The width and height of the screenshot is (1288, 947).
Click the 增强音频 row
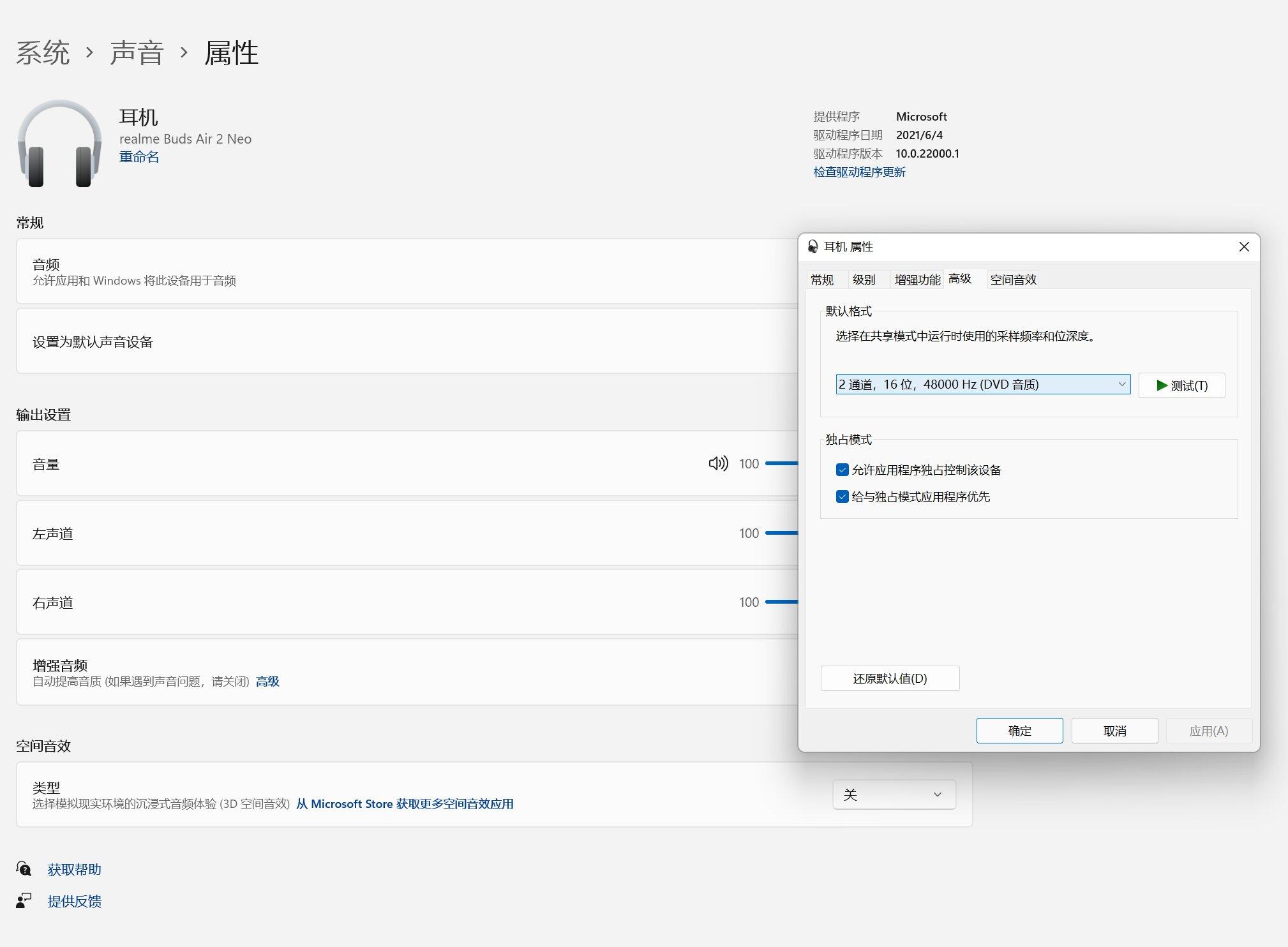(407, 672)
